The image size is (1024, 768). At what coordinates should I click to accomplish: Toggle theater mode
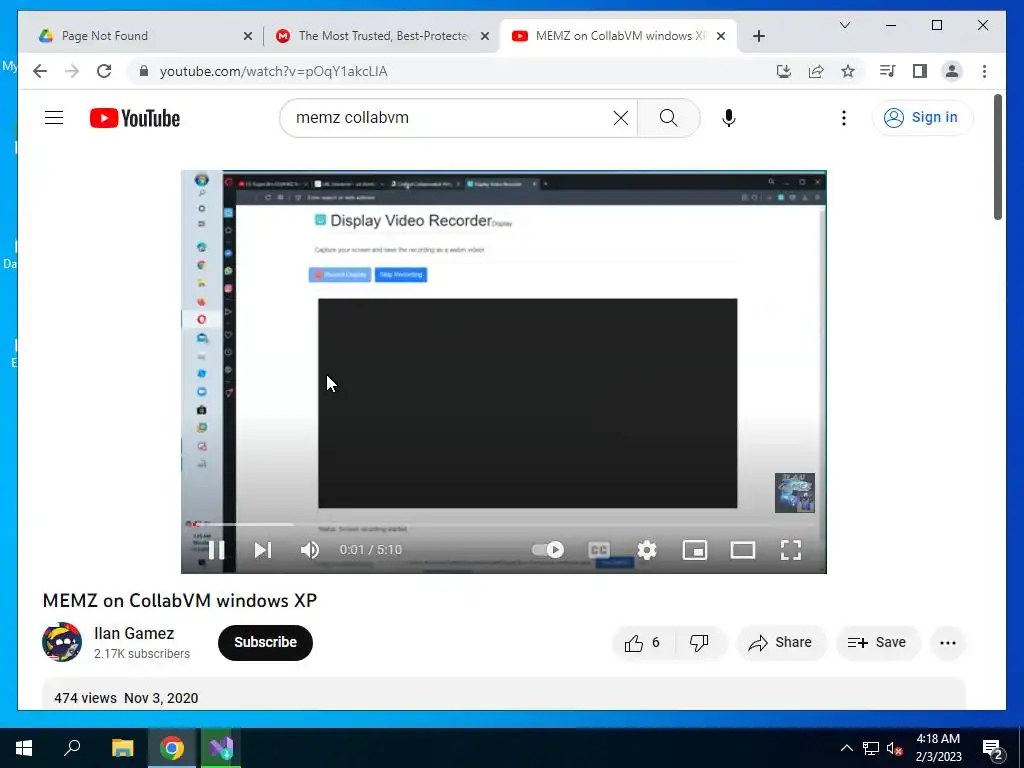[x=743, y=550]
